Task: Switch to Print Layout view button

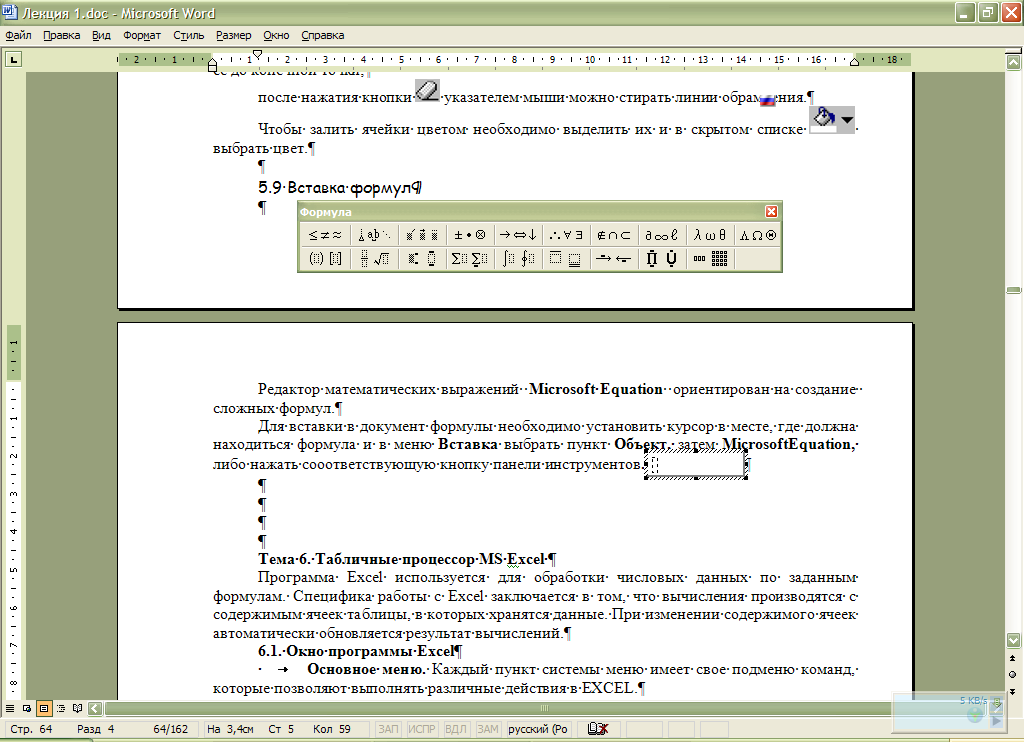Action: pyautogui.click(x=44, y=708)
